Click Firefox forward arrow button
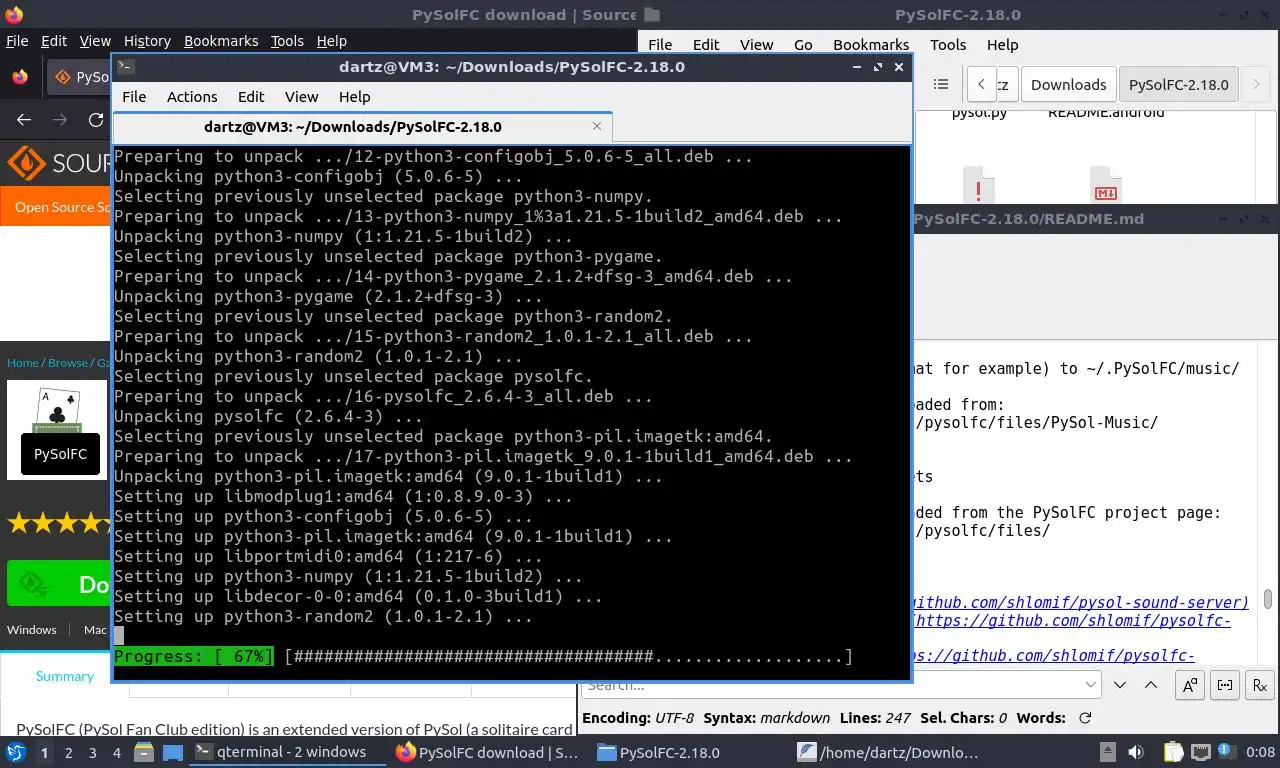Screen dimensions: 1280x768 60,120
